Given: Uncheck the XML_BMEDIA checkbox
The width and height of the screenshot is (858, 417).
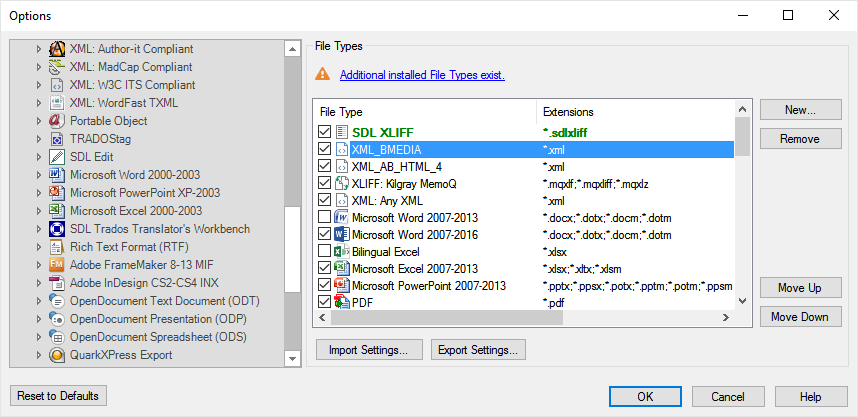Looking at the screenshot, I should pos(324,149).
